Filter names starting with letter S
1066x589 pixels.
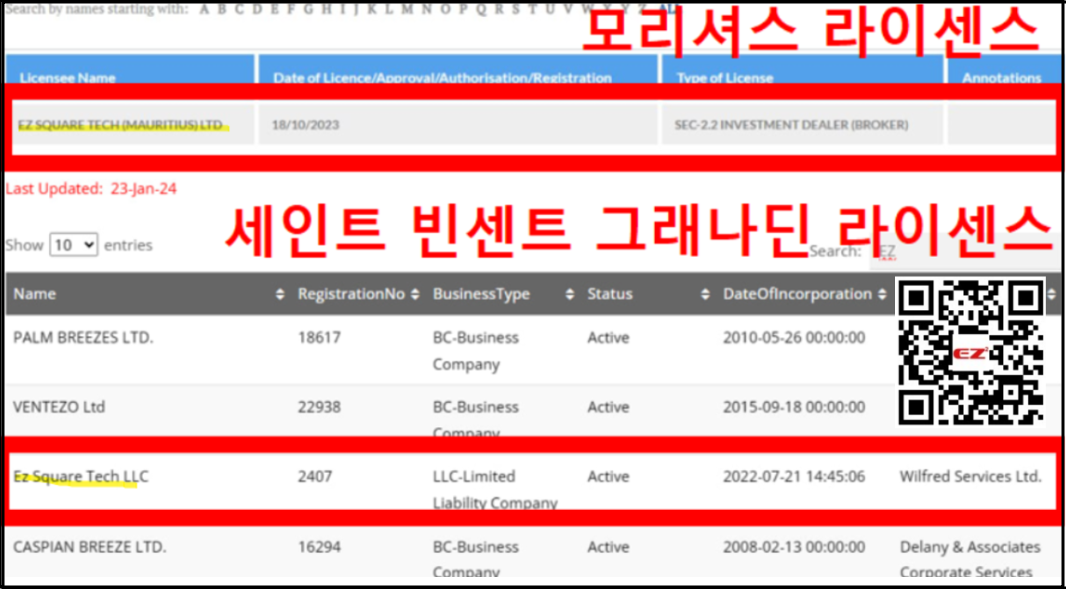(516, 10)
